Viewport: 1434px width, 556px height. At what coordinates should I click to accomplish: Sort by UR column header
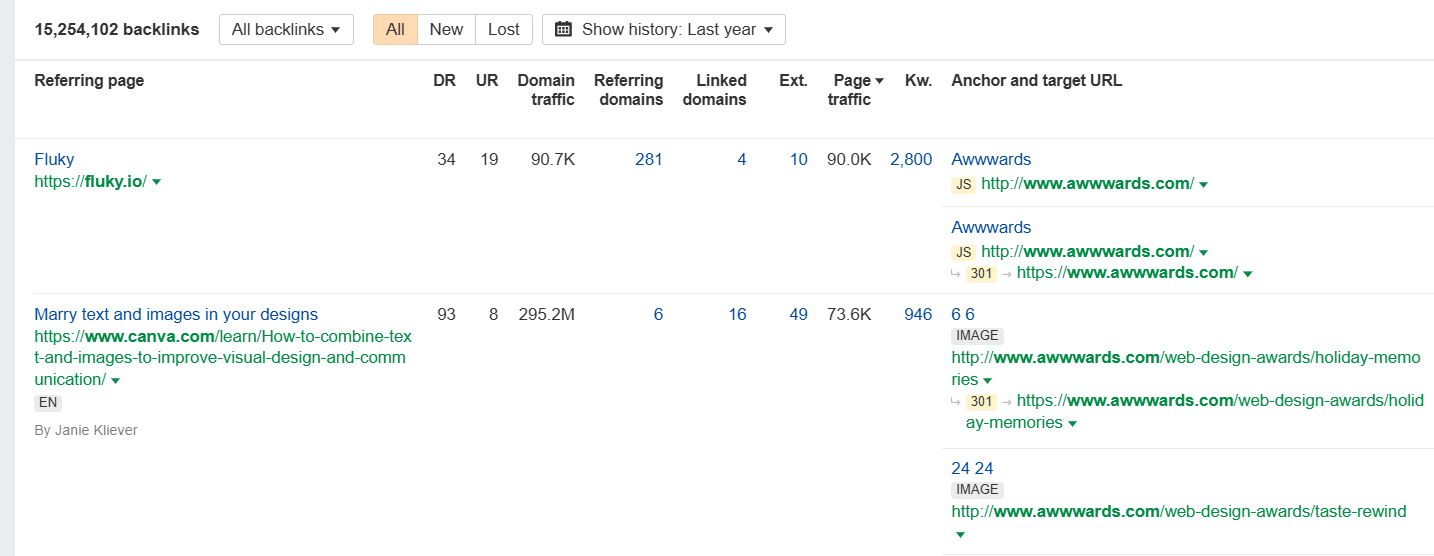coord(487,80)
